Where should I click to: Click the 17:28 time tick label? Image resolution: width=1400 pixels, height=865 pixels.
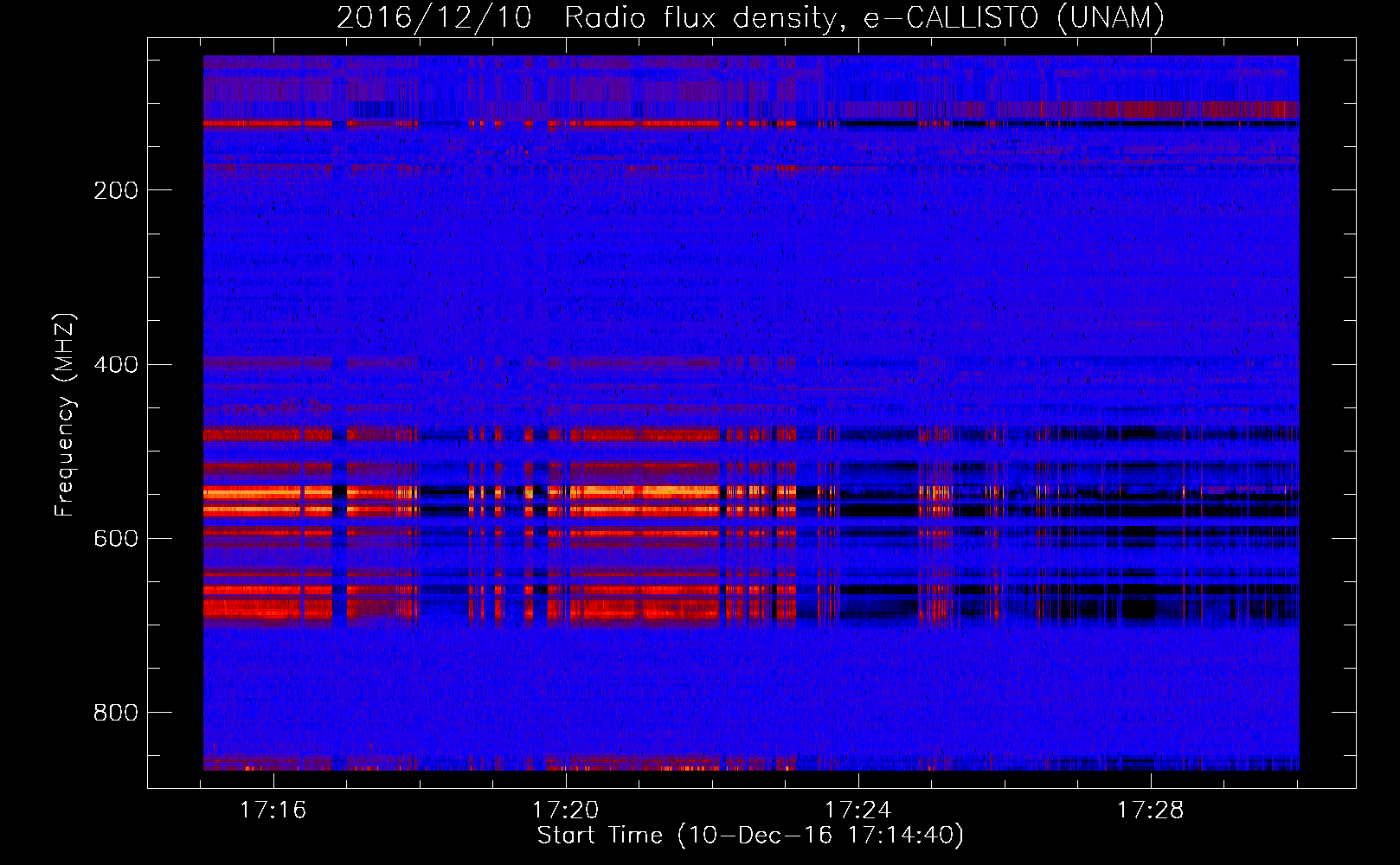click(x=1151, y=811)
